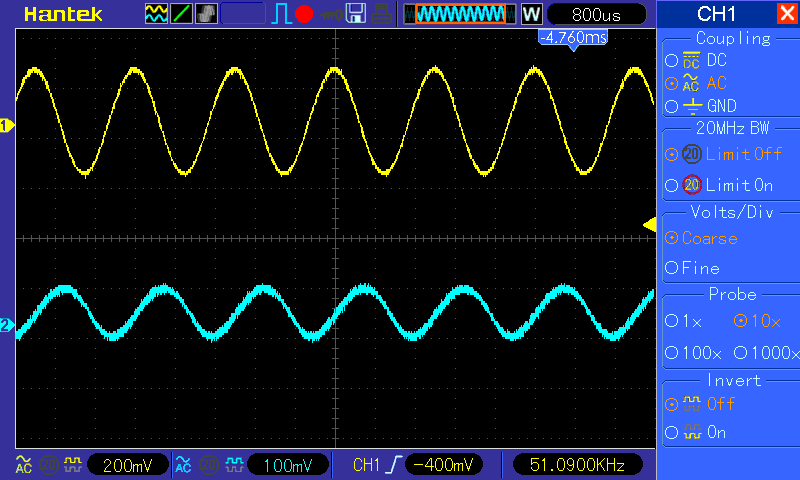
Task: Click the CH1 AC coupling status icon
Action: [23, 465]
